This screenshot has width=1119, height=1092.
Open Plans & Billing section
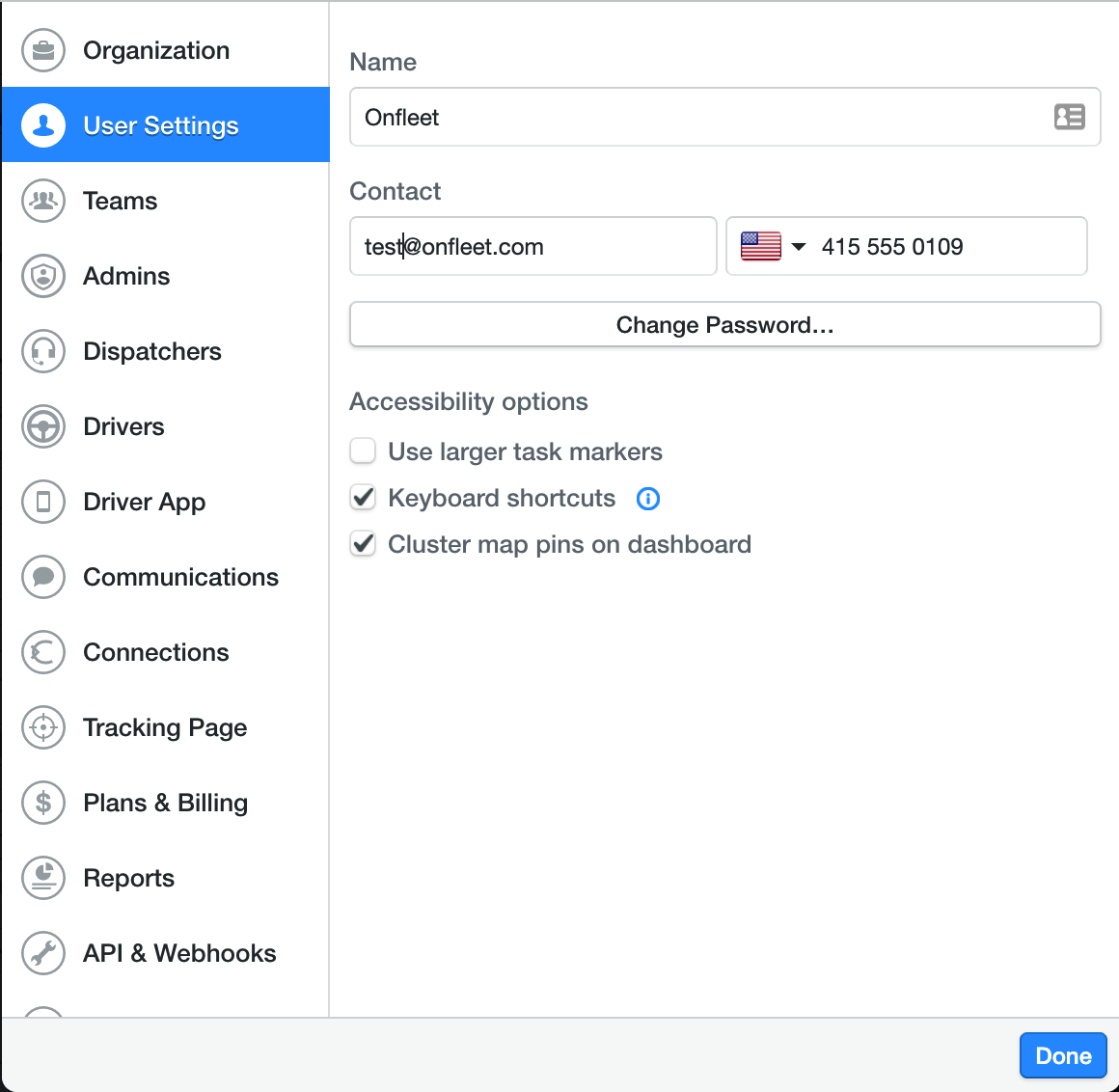point(166,803)
